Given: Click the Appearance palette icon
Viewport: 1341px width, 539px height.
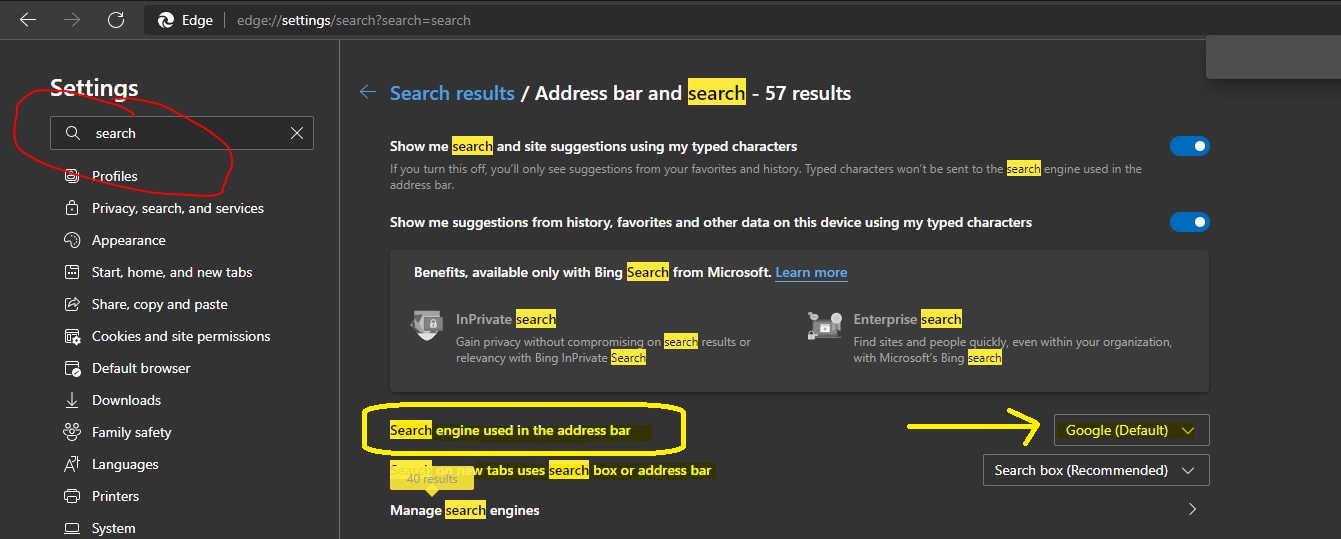Looking at the screenshot, I should pyautogui.click(x=72, y=240).
